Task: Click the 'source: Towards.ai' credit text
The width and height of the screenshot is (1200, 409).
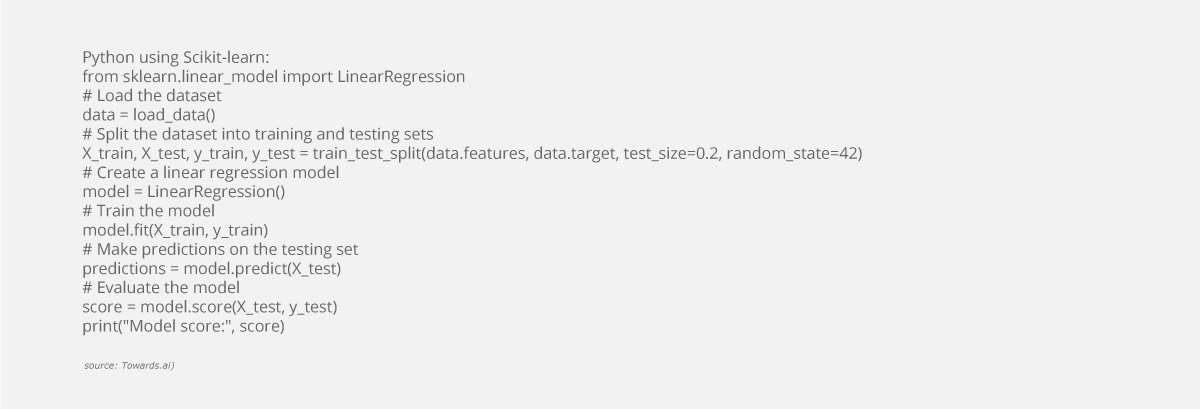Action: tap(130, 366)
